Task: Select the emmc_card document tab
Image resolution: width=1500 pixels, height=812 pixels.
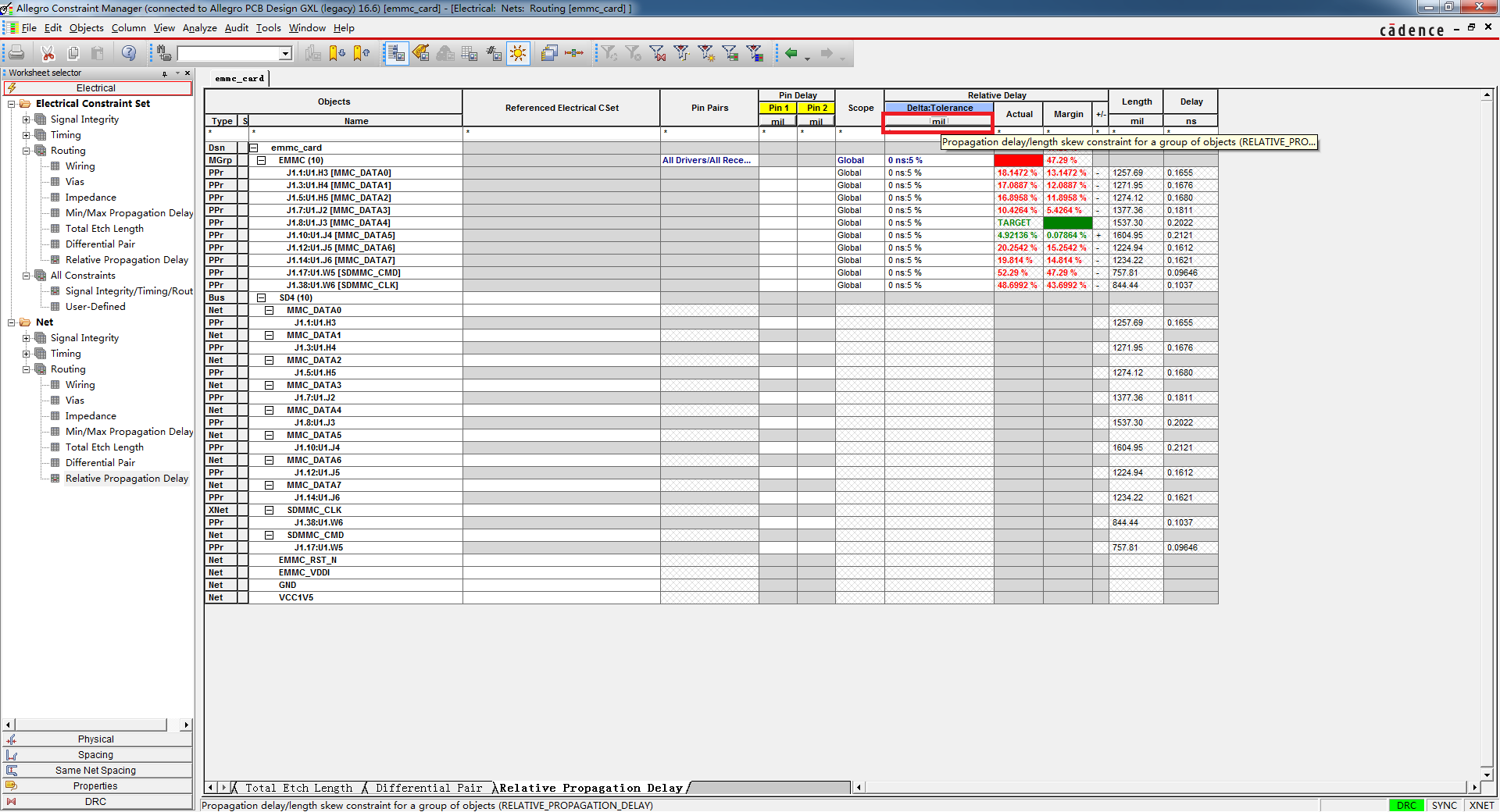Action: (x=239, y=78)
